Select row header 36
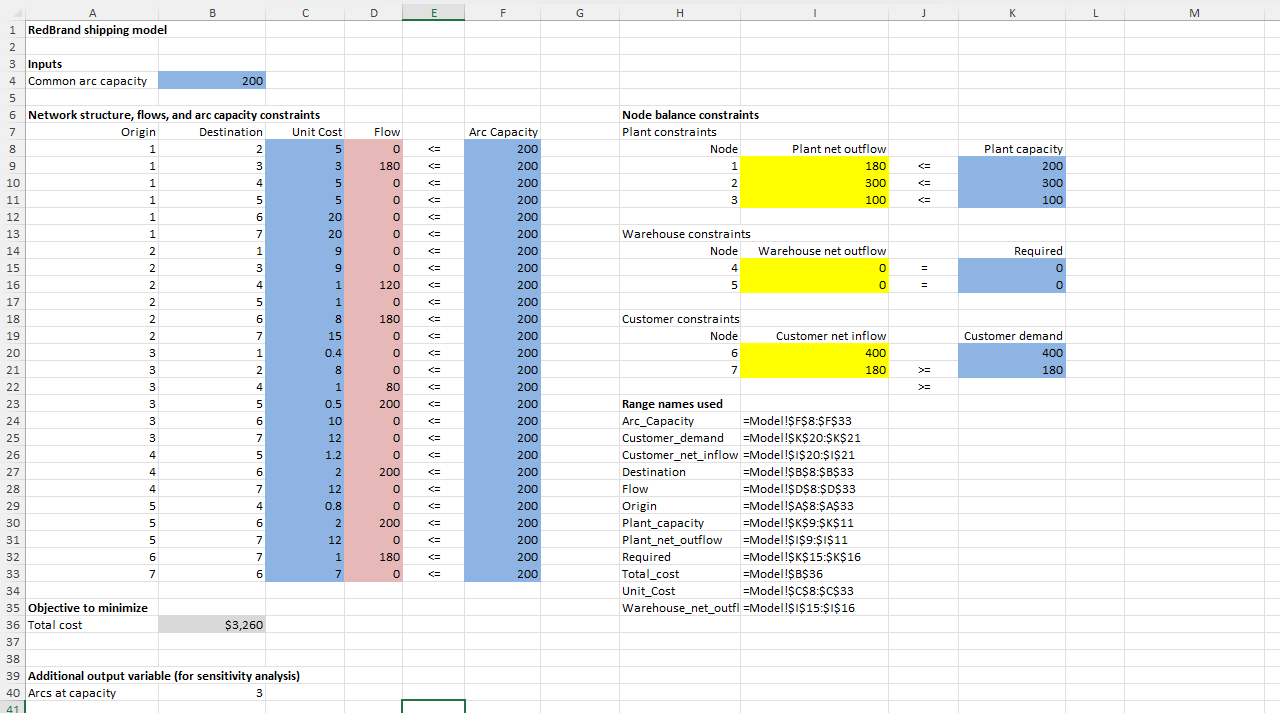Image resolution: width=1280 pixels, height=713 pixels. [x=12, y=624]
